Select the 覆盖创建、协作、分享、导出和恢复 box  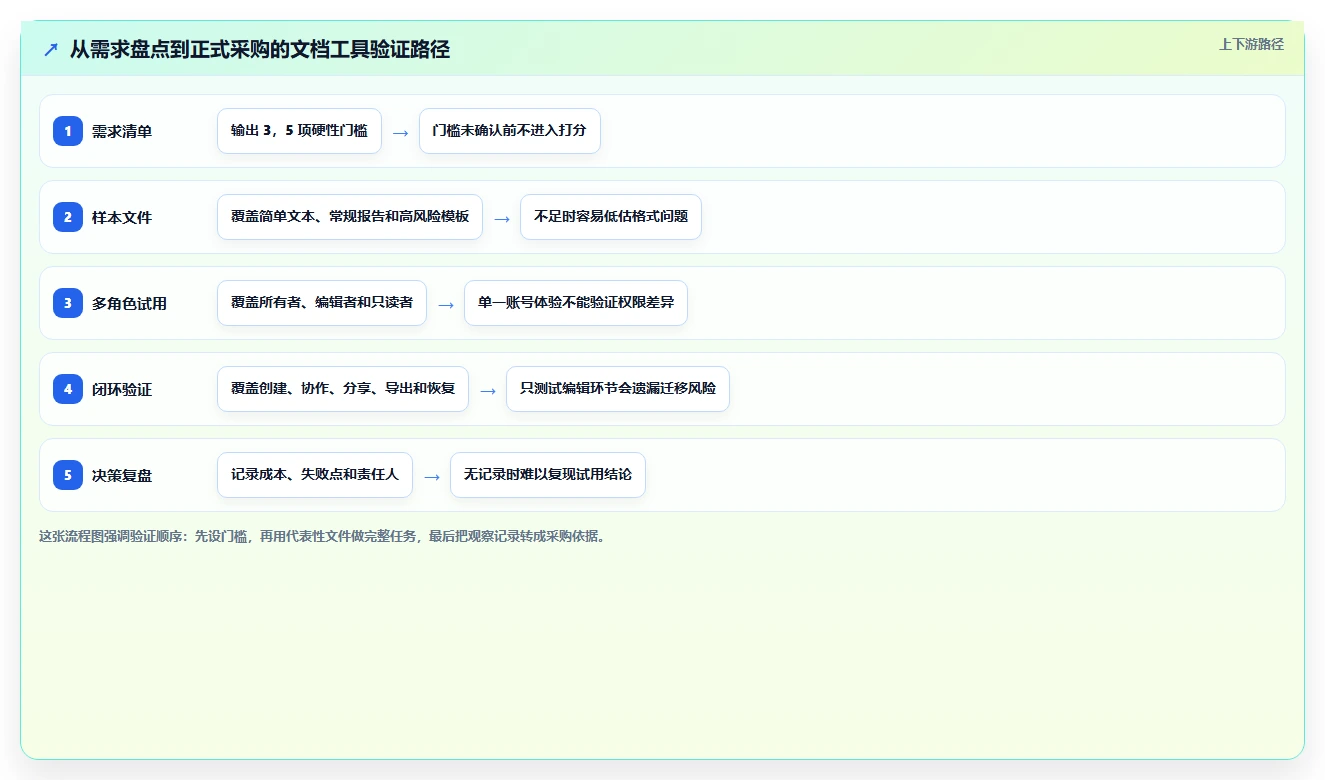click(x=343, y=389)
